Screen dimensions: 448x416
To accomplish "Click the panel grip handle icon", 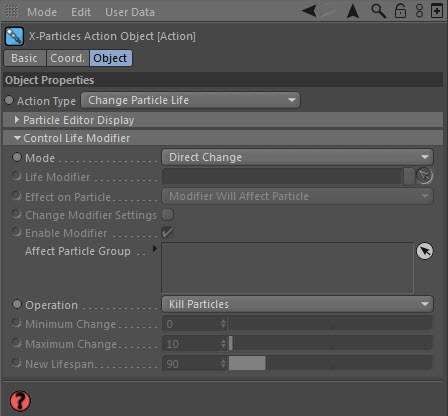I will click(x=12, y=11).
